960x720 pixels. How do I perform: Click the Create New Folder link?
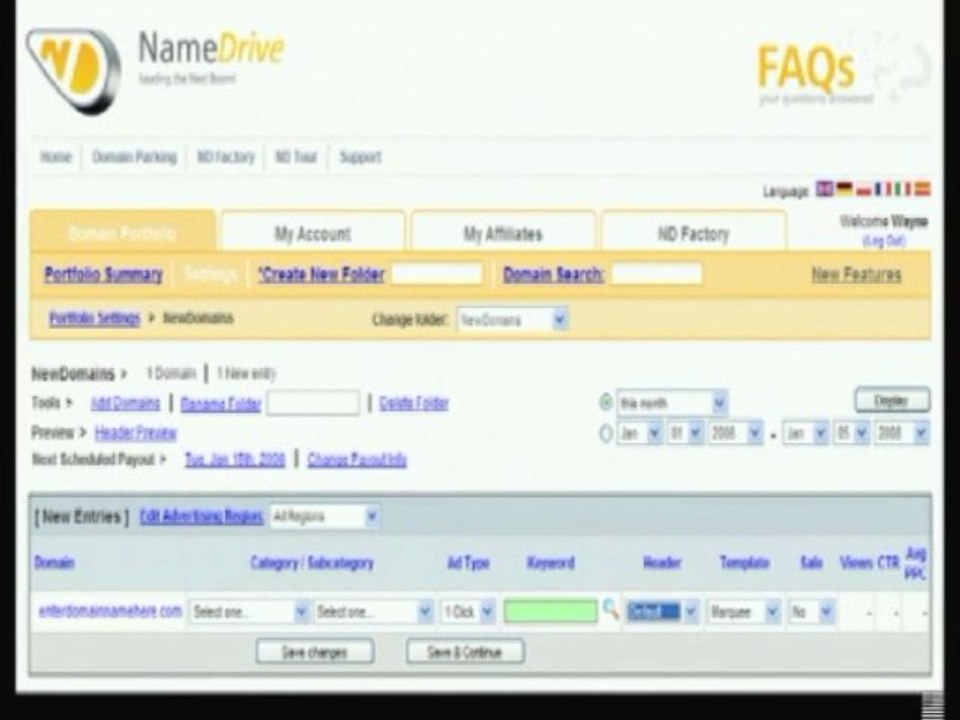coord(321,274)
